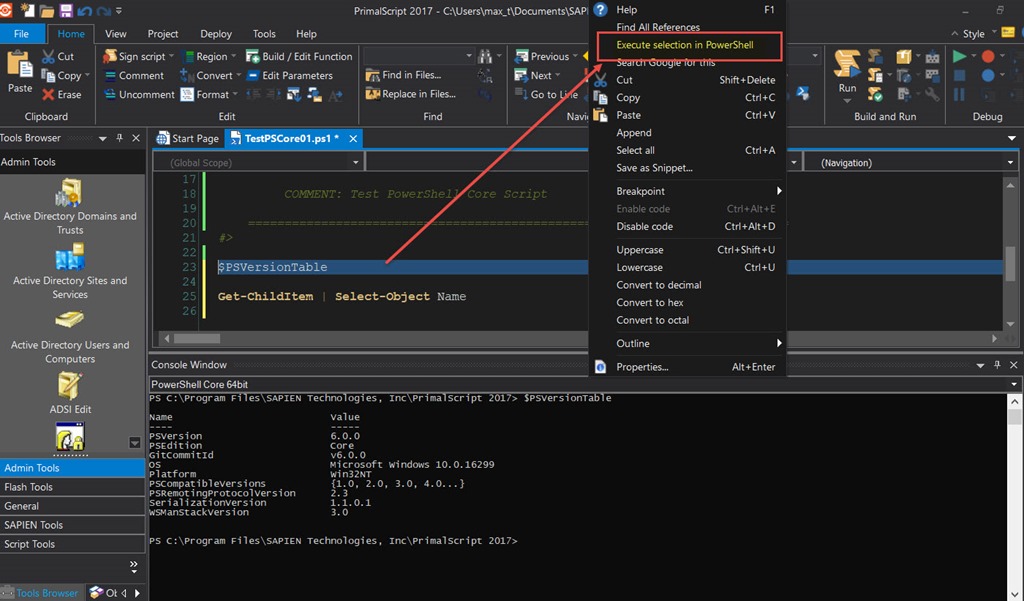1024x601 pixels.
Task: Click the binoculars Find icon
Action: [x=485, y=56]
